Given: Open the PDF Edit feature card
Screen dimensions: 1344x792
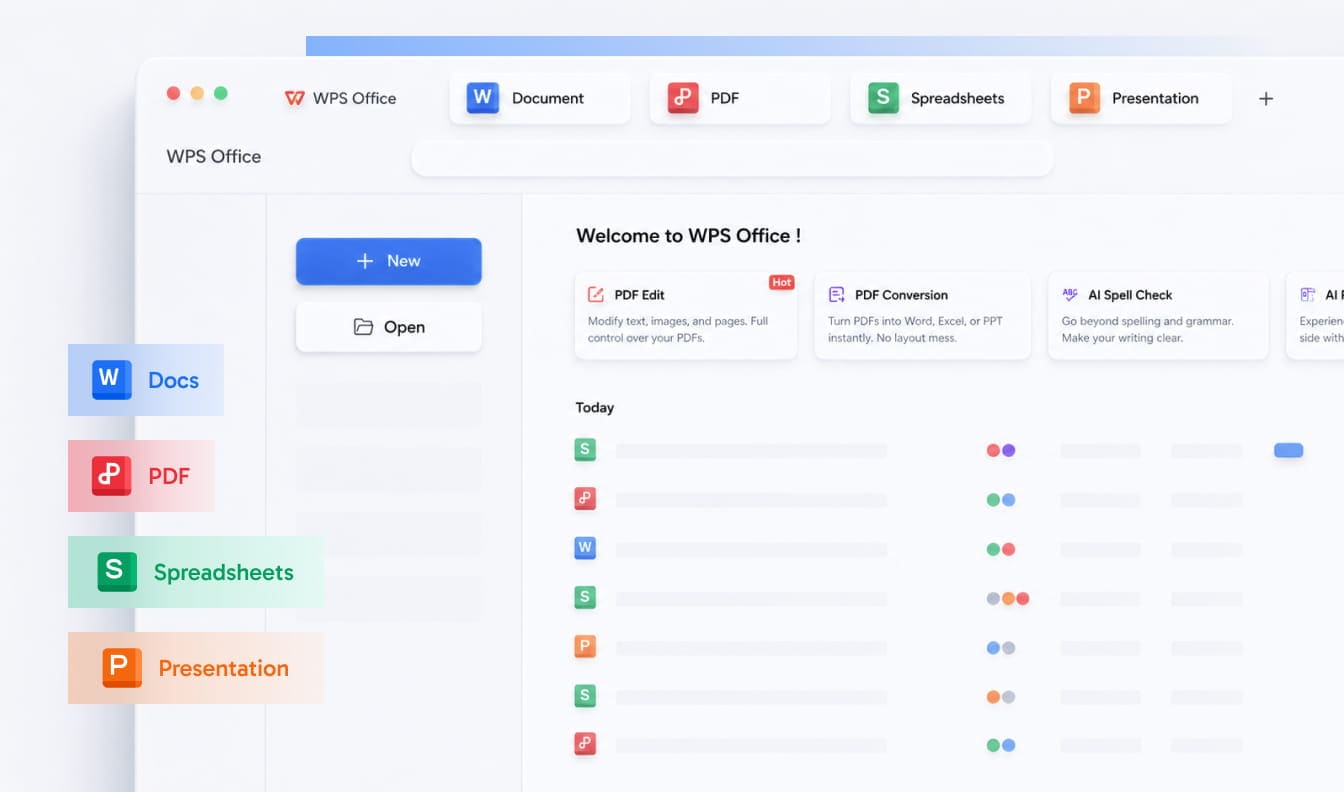Looking at the screenshot, I should pyautogui.click(x=686, y=315).
